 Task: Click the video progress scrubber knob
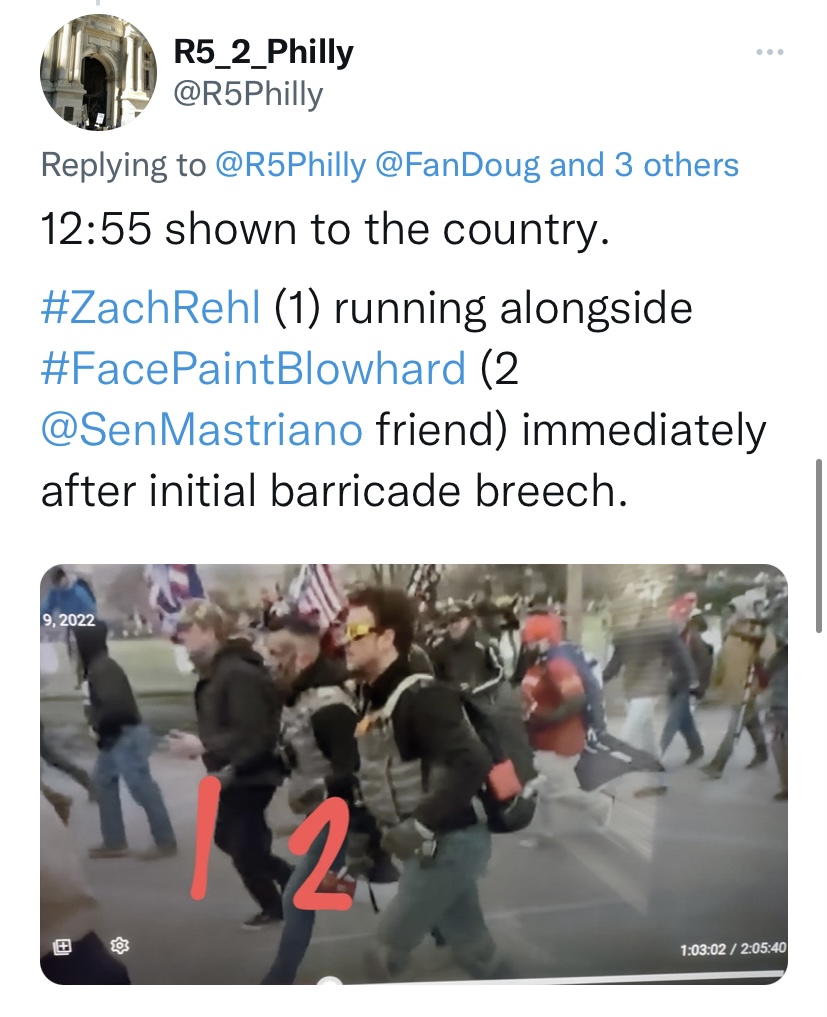(x=330, y=980)
